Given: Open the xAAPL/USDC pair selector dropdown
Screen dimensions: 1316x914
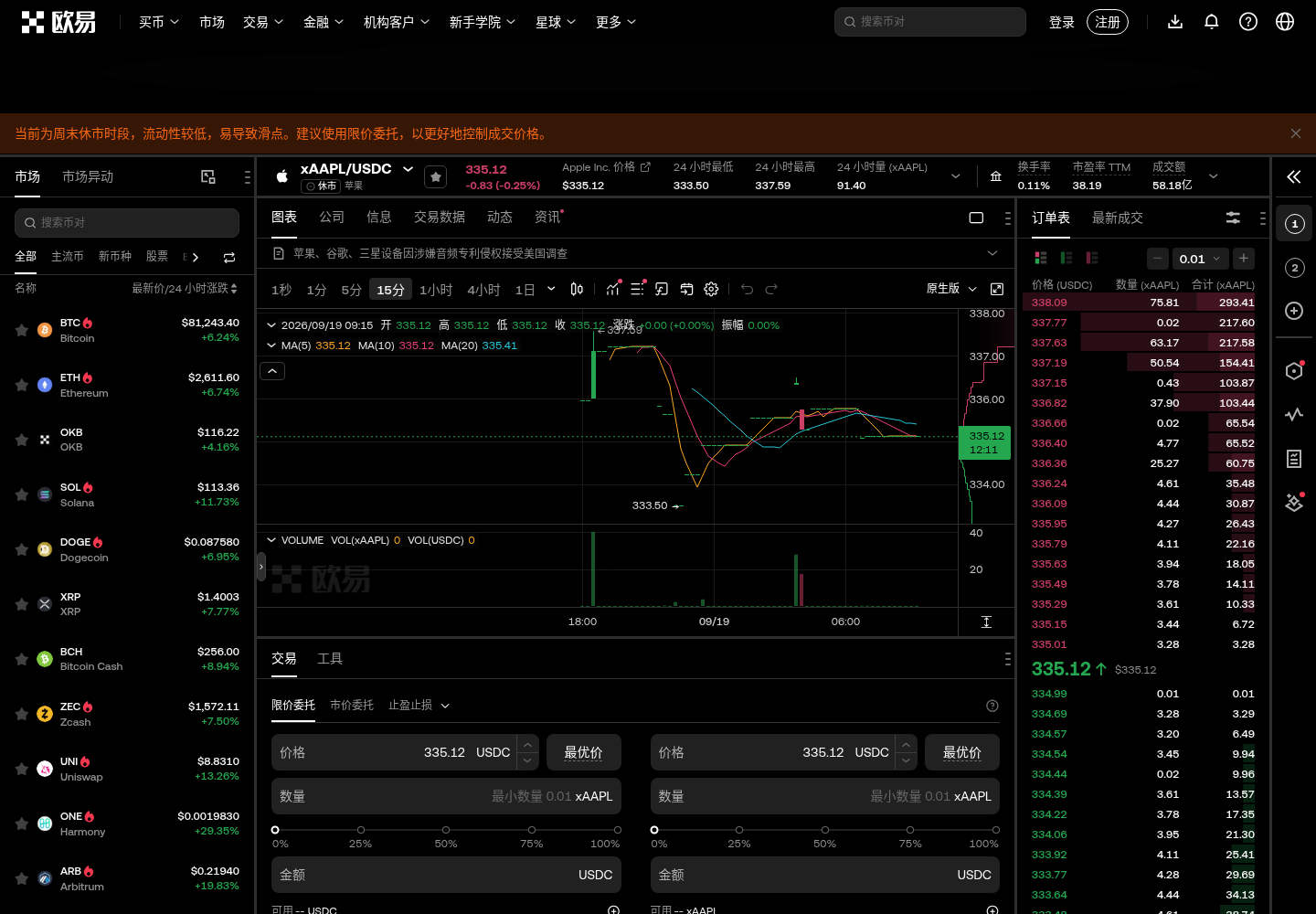Looking at the screenshot, I should pyautogui.click(x=408, y=169).
